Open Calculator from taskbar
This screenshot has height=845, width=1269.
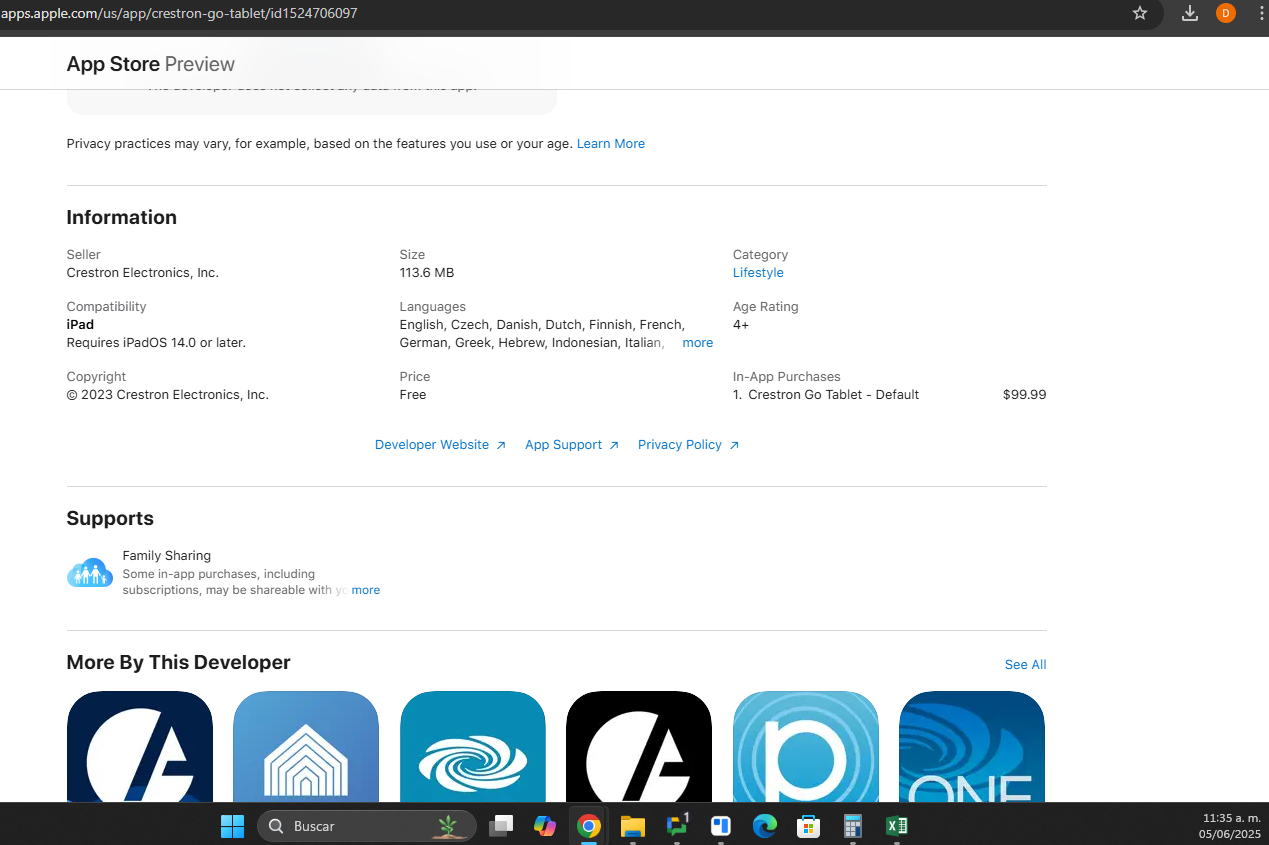(x=853, y=826)
